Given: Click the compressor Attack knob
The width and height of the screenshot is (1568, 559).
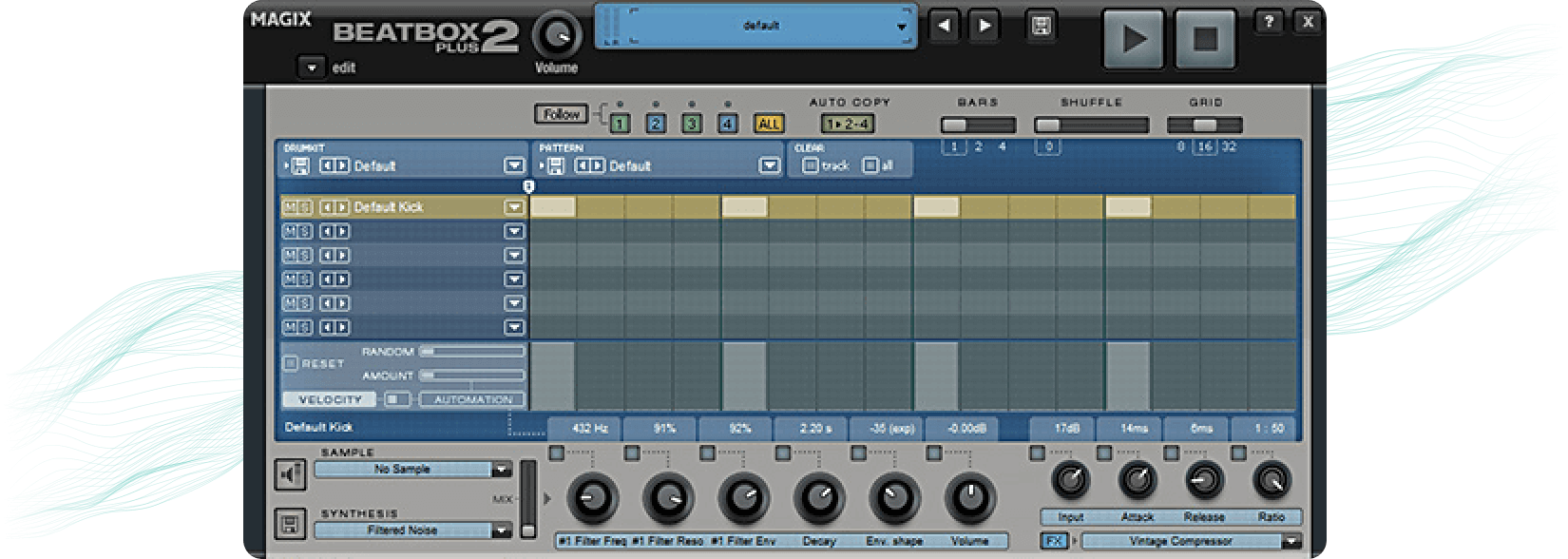Looking at the screenshot, I should click(1137, 481).
